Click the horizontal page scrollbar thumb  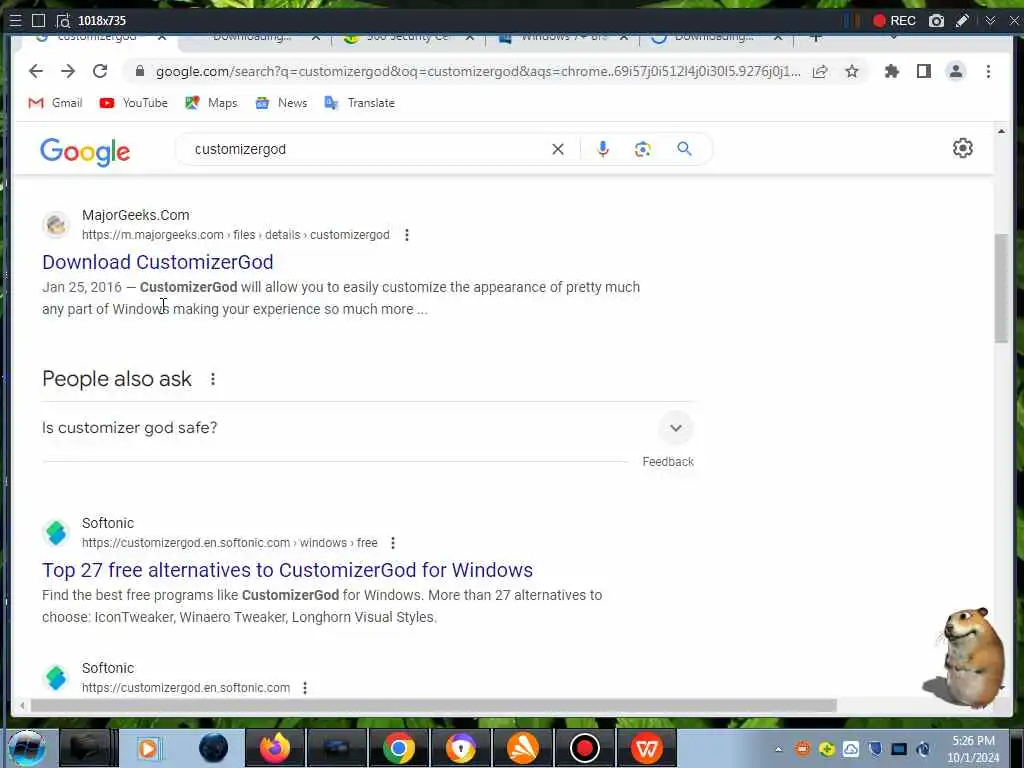point(434,706)
